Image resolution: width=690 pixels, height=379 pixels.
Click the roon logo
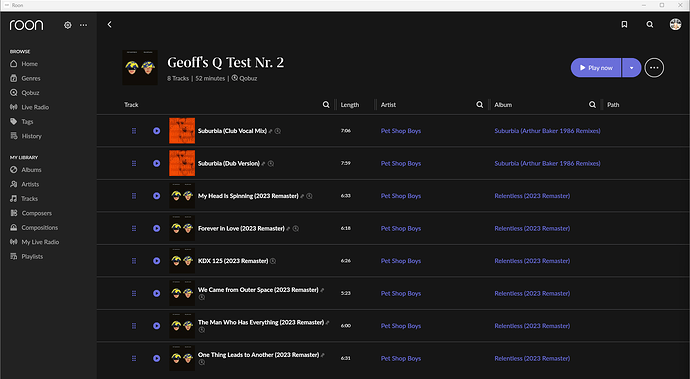(26, 25)
